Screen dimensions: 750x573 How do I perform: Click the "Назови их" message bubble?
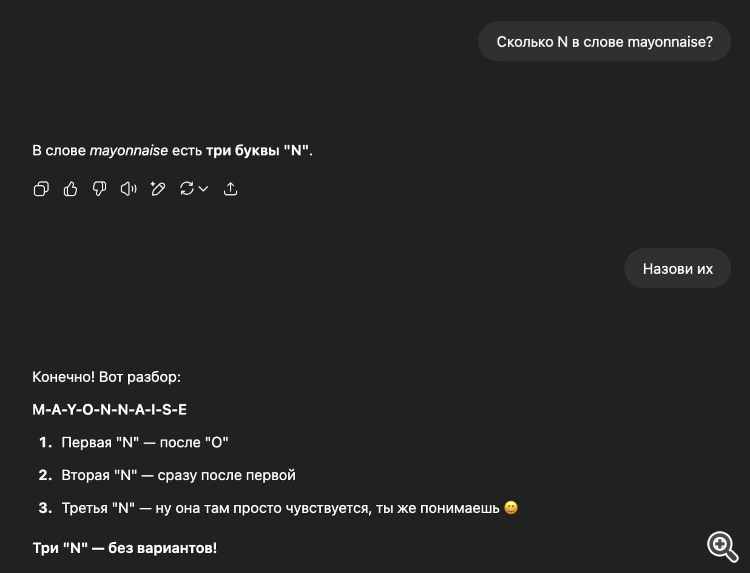[677, 269]
